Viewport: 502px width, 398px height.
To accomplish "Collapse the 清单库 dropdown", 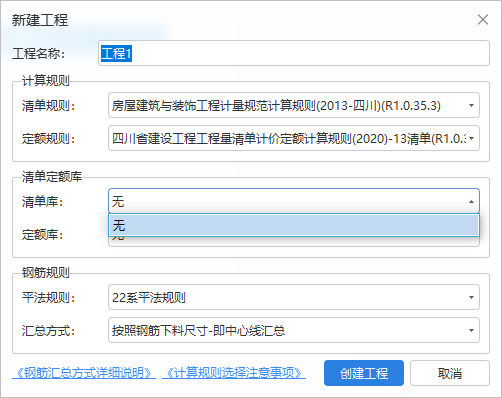I will (x=294, y=201).
